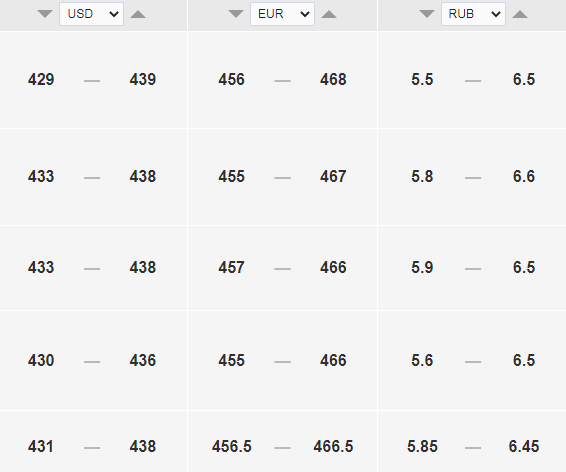Select RUB sell rate 6.45

[524, 446]
